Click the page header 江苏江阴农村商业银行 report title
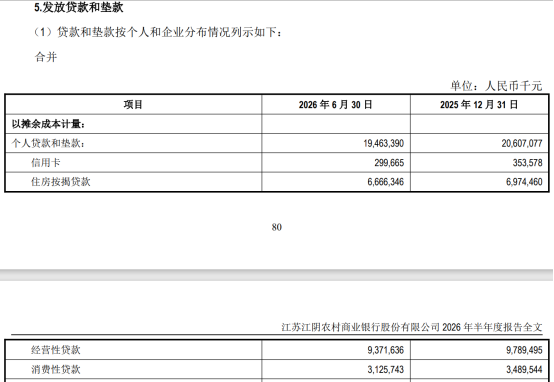The image size is (554, 382). [412, 327]
